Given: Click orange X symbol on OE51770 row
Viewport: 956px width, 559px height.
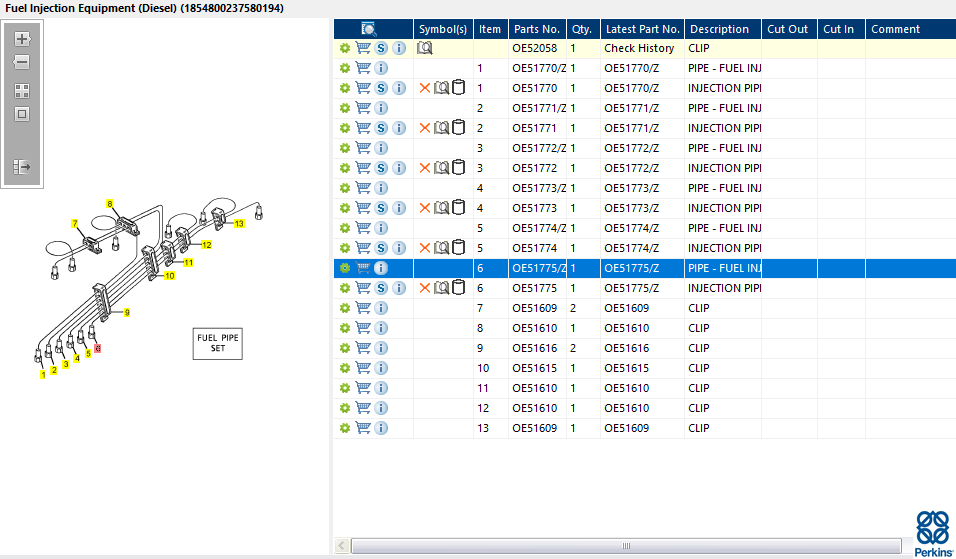Looking at the screenshot, I should click(425, 88).
